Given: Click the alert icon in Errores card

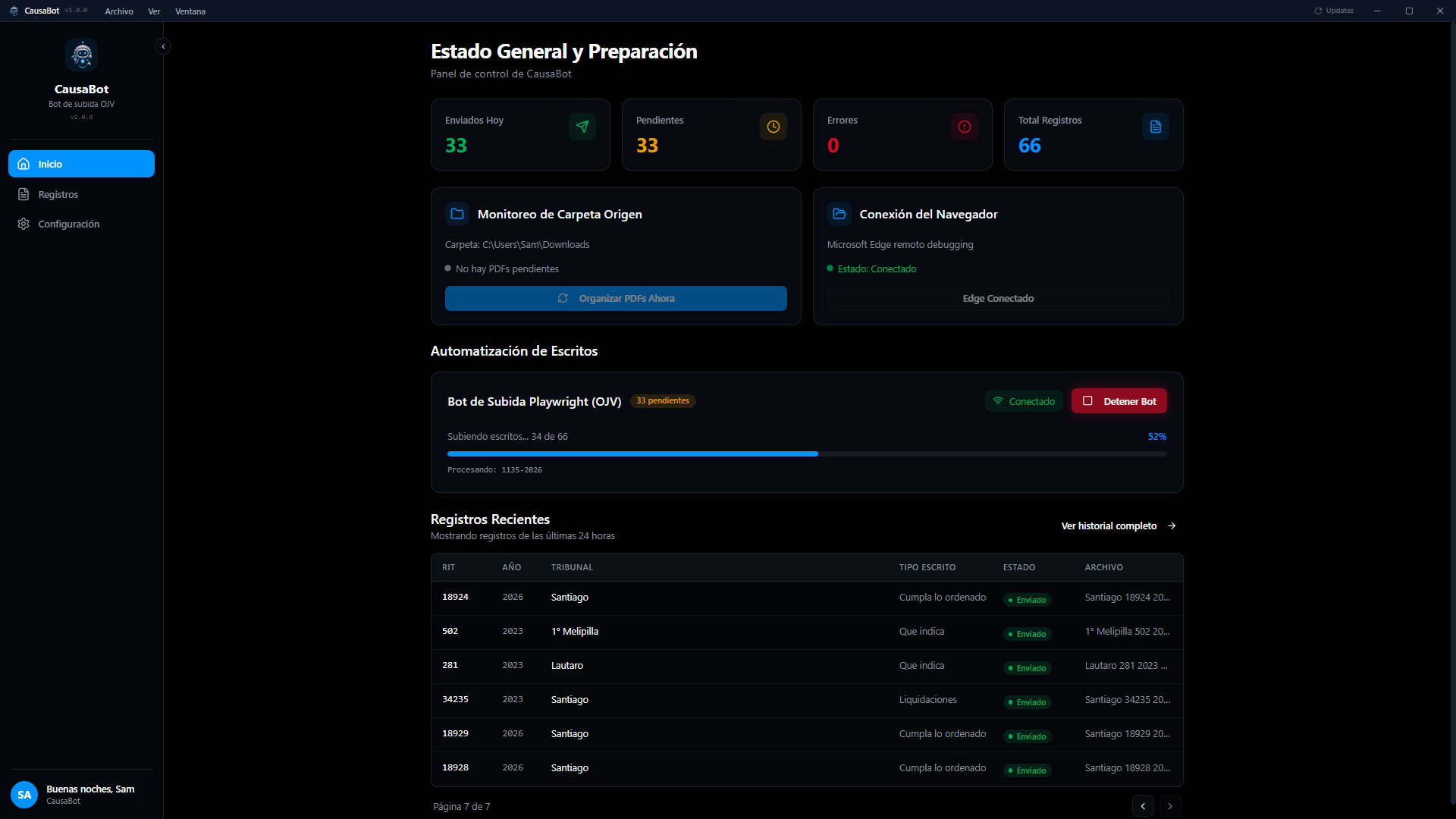Looking at the screenshot, I should coord(965,127).
